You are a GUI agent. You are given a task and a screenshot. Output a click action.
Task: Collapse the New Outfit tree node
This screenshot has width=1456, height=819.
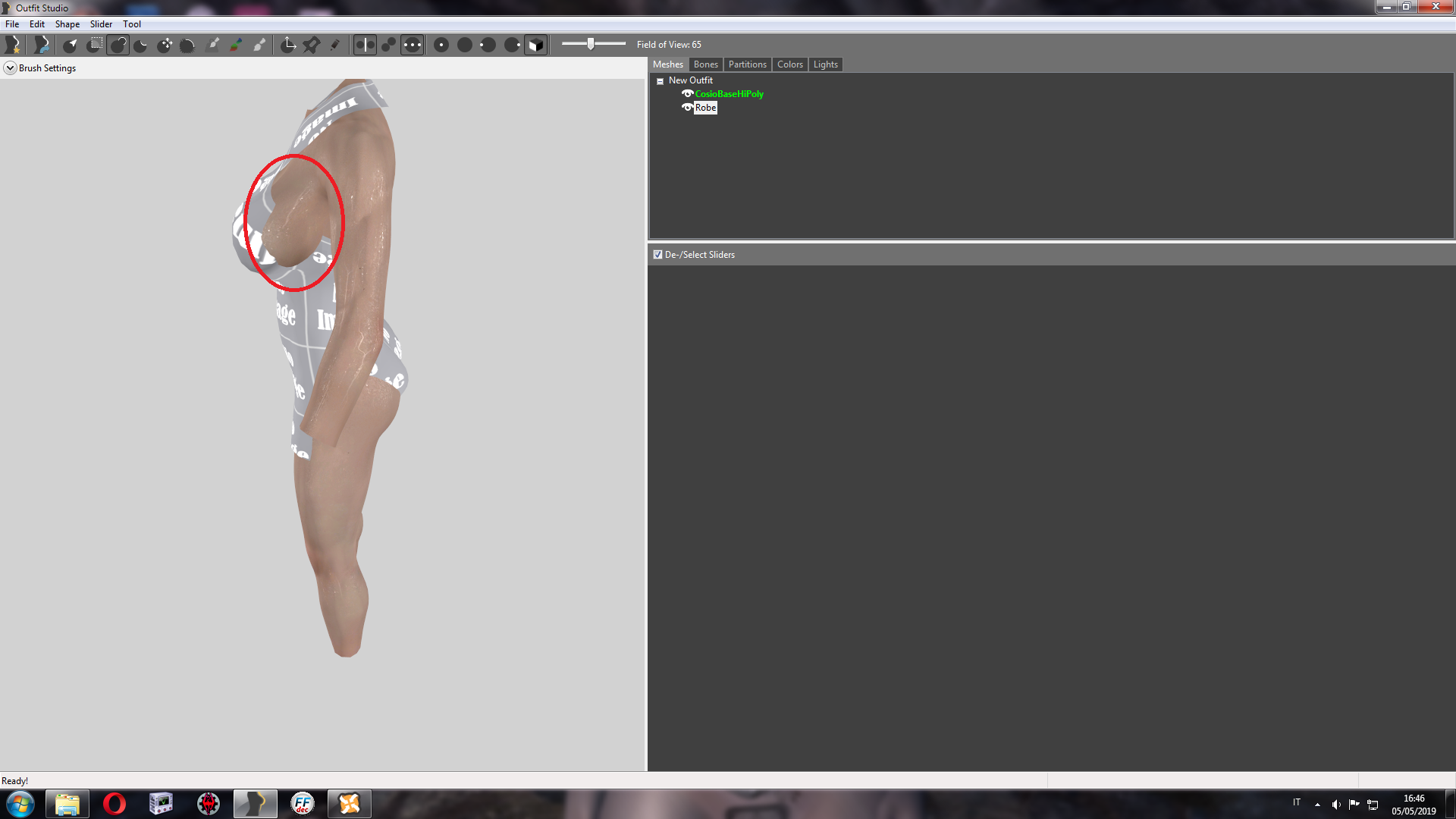pyautogui.click(x=660, y=81)
